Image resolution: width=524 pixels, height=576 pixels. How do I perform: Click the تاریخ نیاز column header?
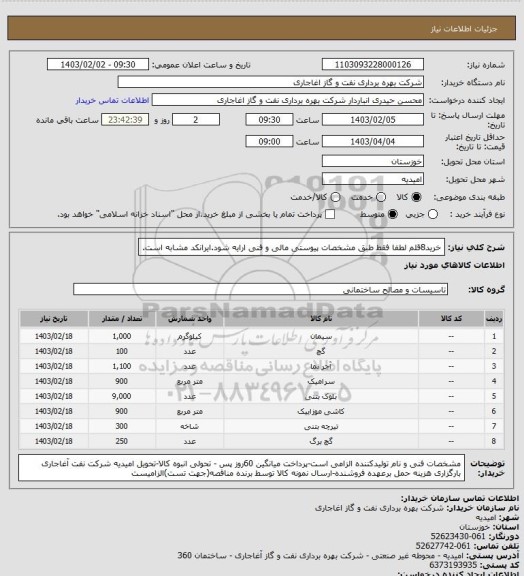pyautogui.click(x=54, y=319)
